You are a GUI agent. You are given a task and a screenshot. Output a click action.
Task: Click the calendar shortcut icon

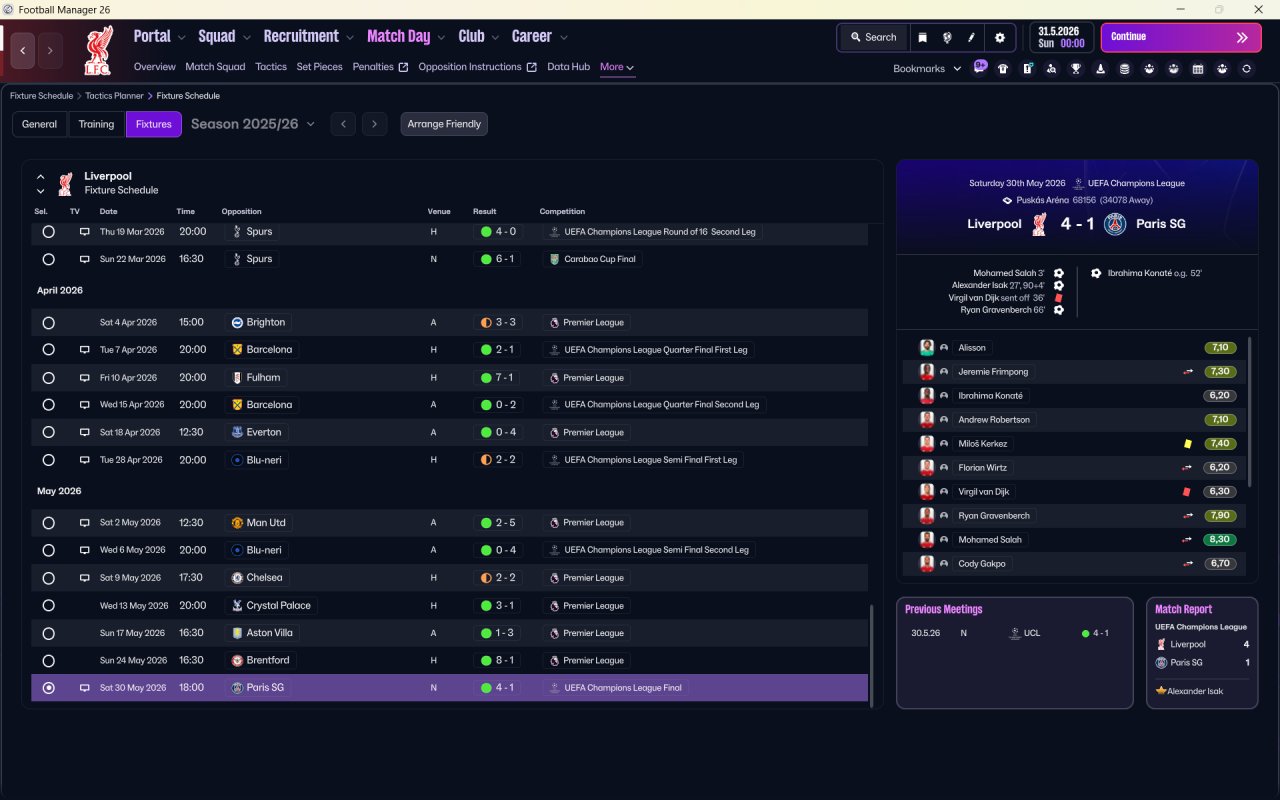pyautogui.click(x=1198, y=69)
